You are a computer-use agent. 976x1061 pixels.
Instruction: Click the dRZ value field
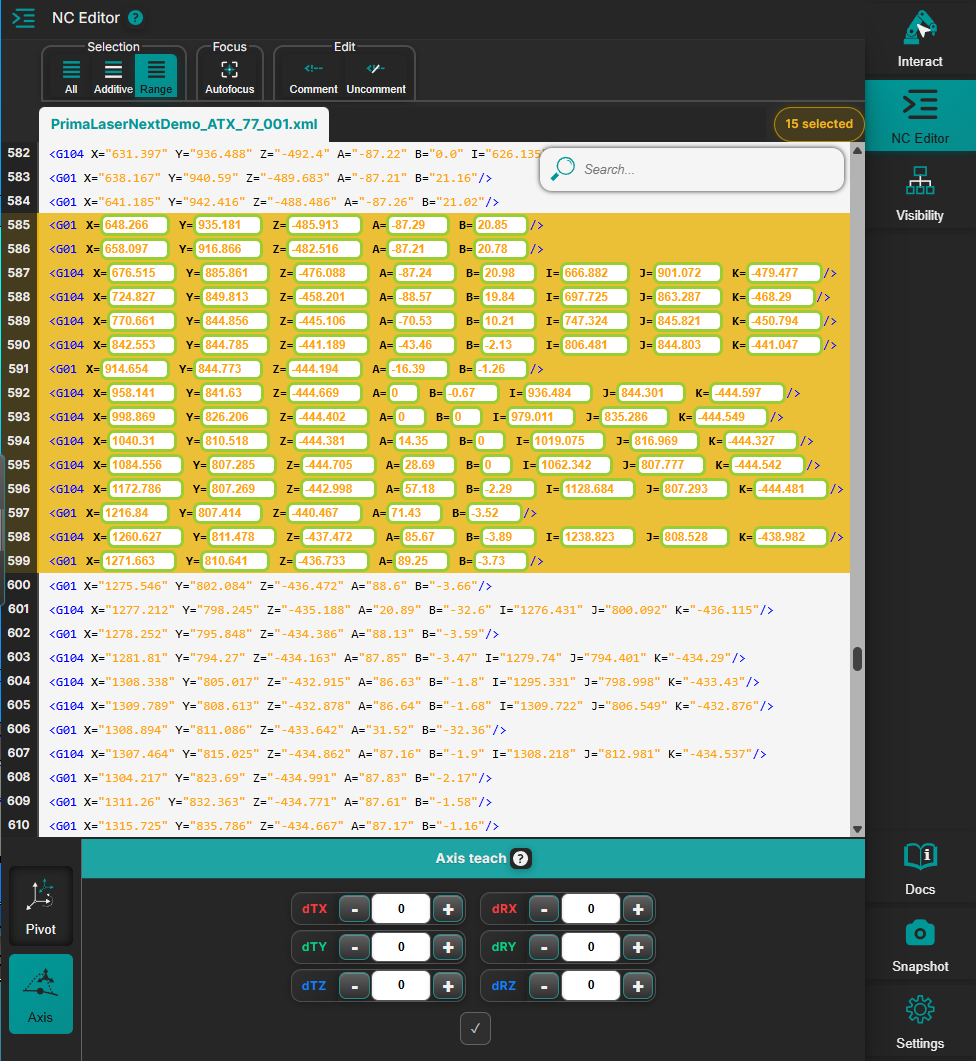(591, 986)
